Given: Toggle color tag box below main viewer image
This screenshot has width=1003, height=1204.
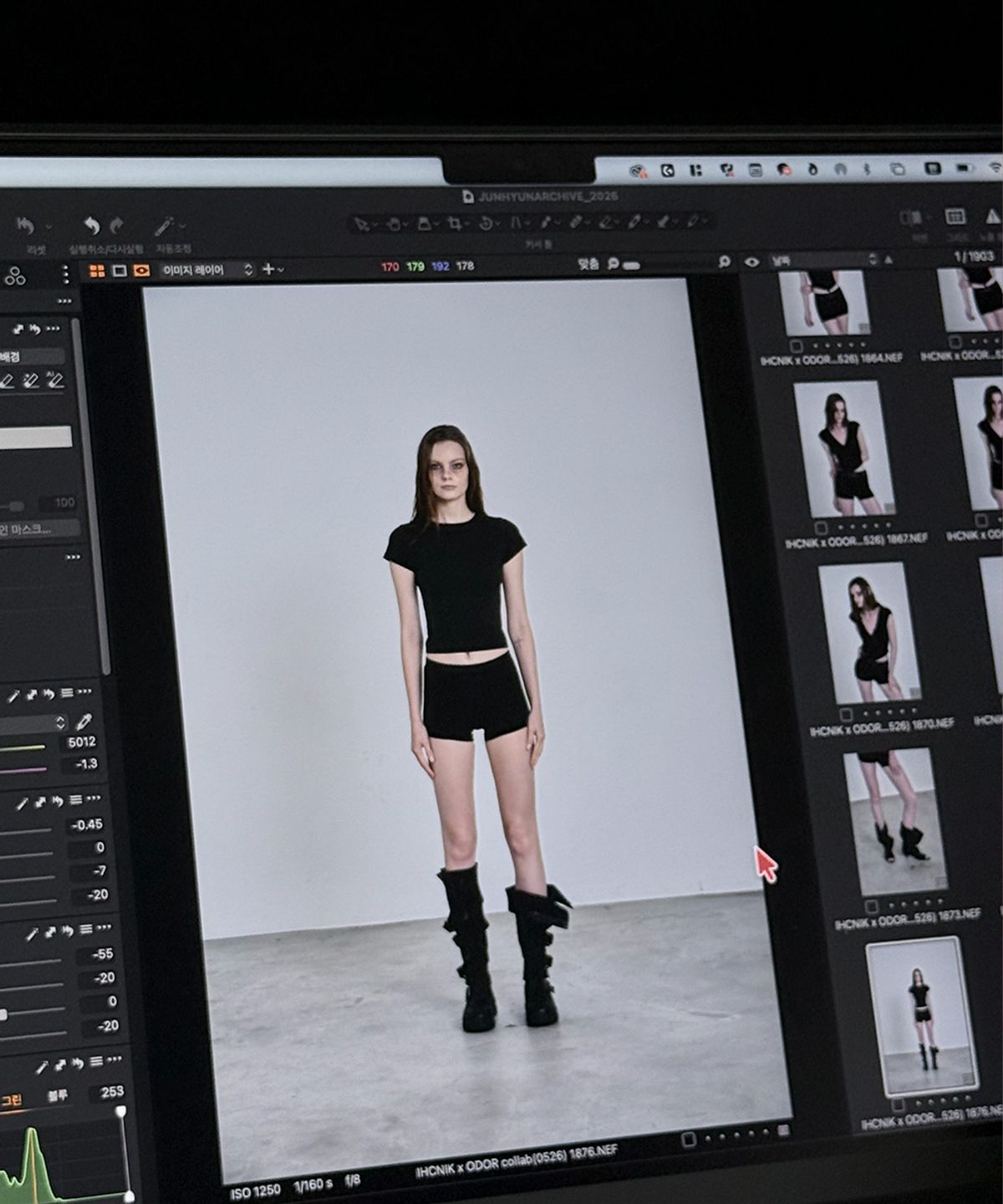Looking at the screenshot, I should [689, 1139].
